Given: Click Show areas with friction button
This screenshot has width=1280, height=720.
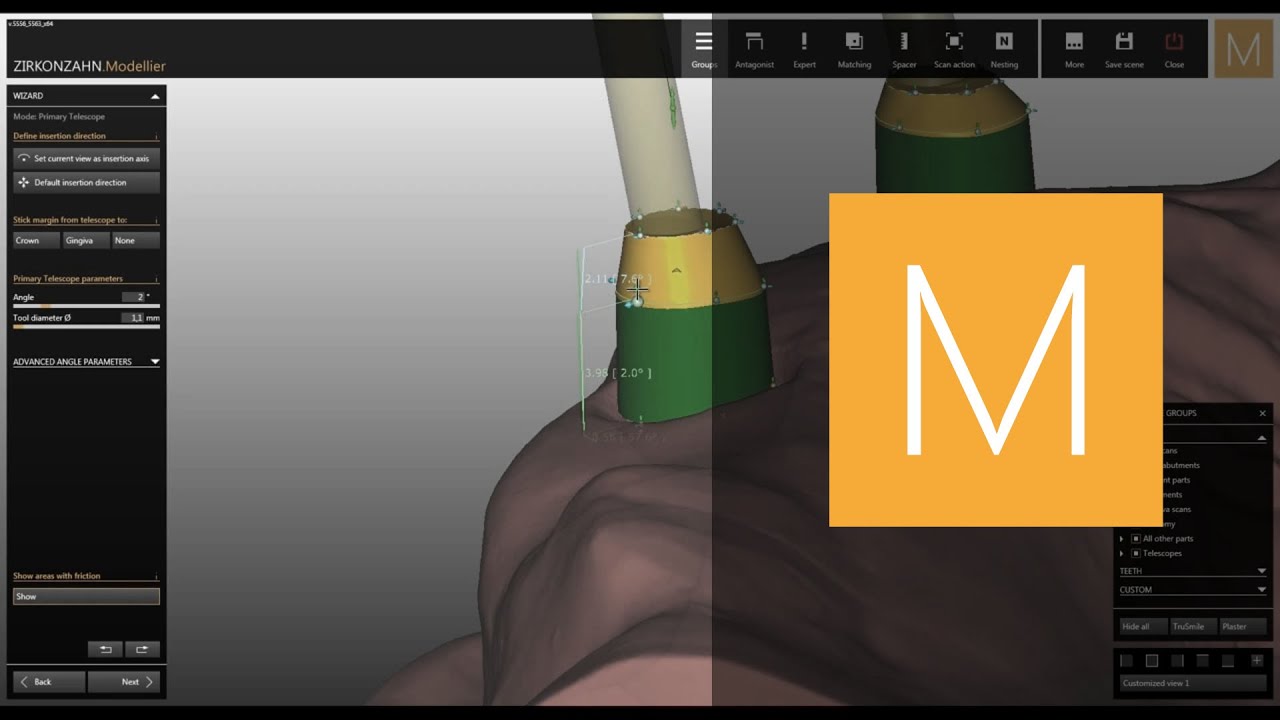Looking at the screenshot, I should [86, 596].
